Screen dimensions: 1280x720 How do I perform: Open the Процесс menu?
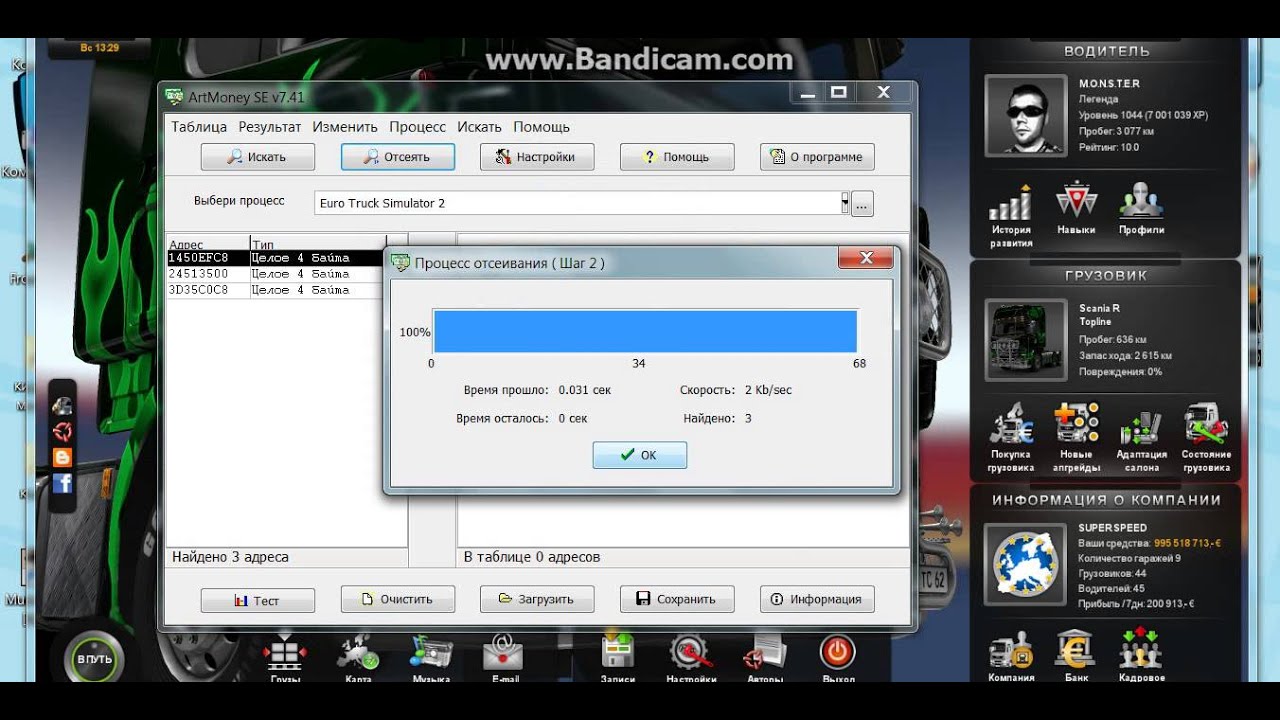point(418,127)
